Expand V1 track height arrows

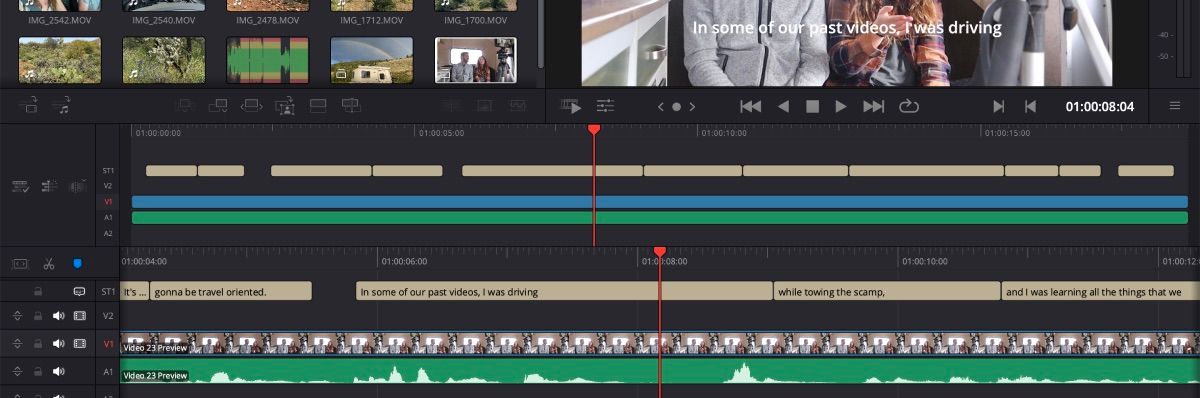click(17, 344)
